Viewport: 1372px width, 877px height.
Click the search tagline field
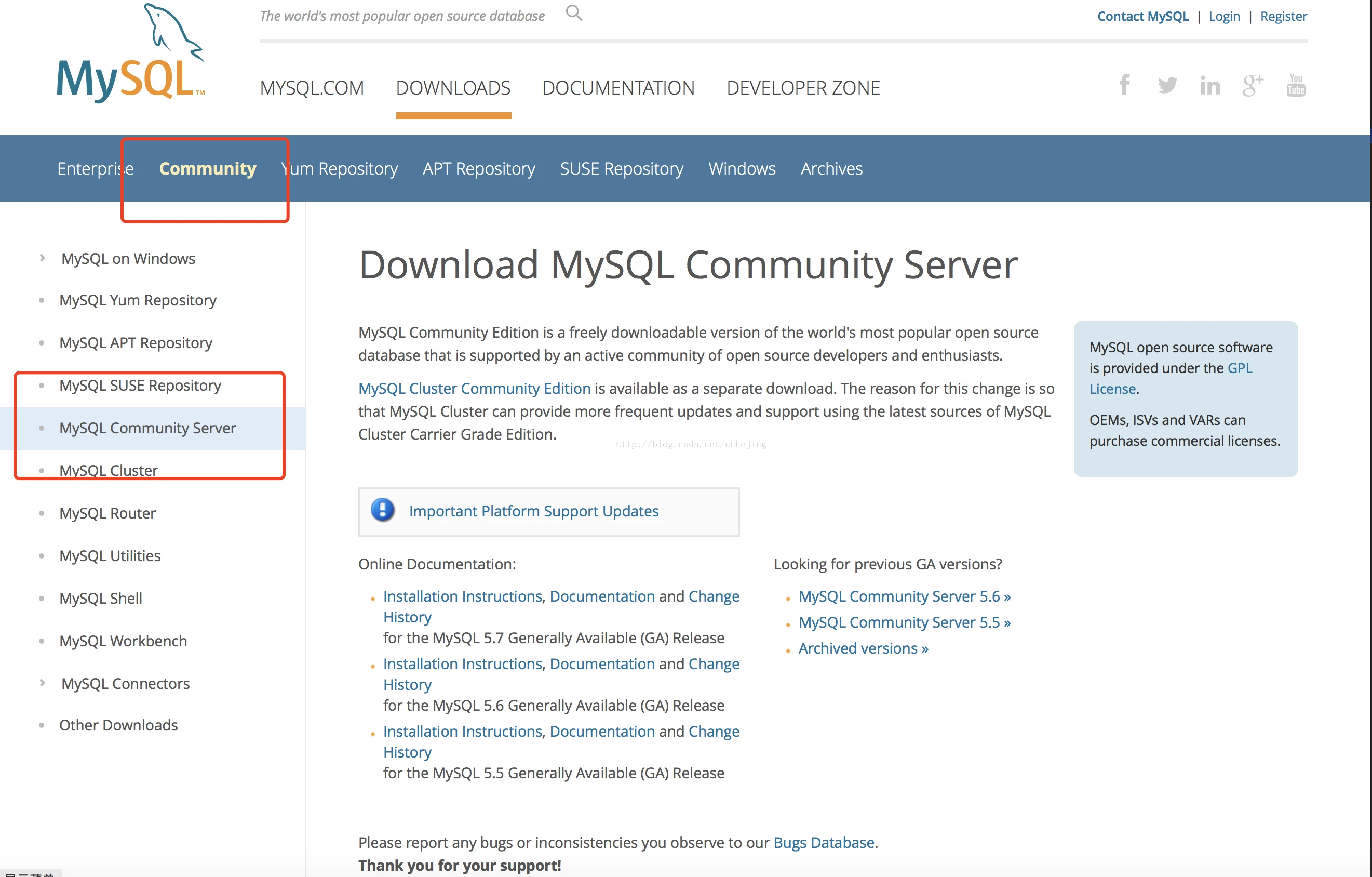click(402, 16)
